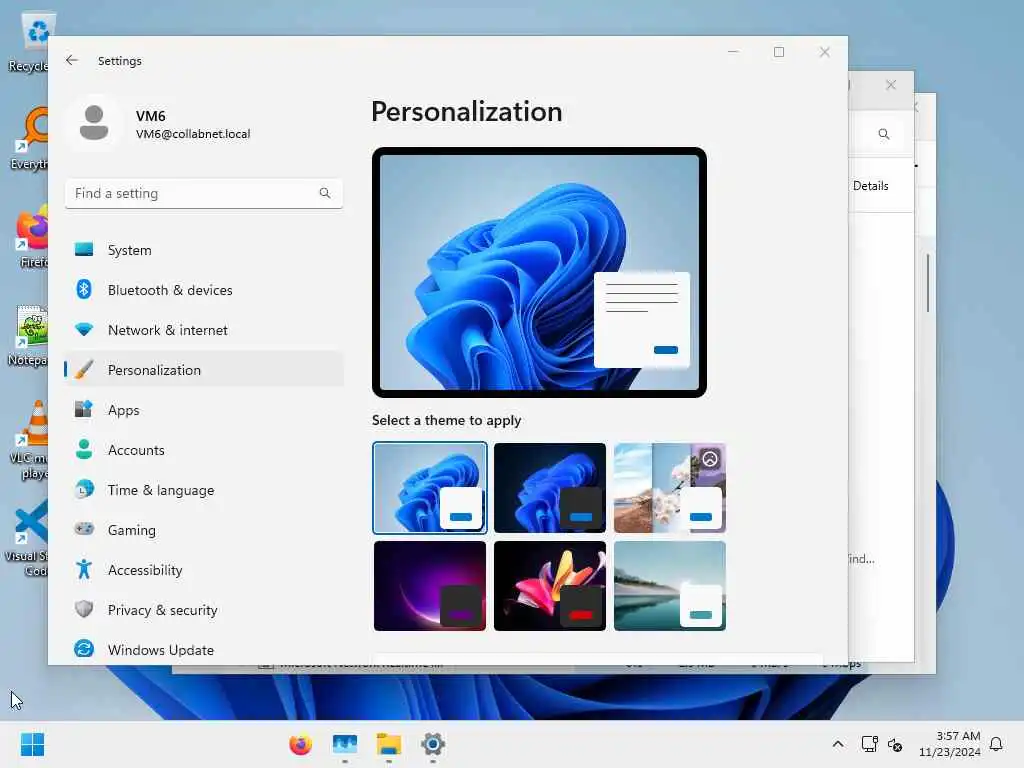Minimize the Settings window

(733, 52)
